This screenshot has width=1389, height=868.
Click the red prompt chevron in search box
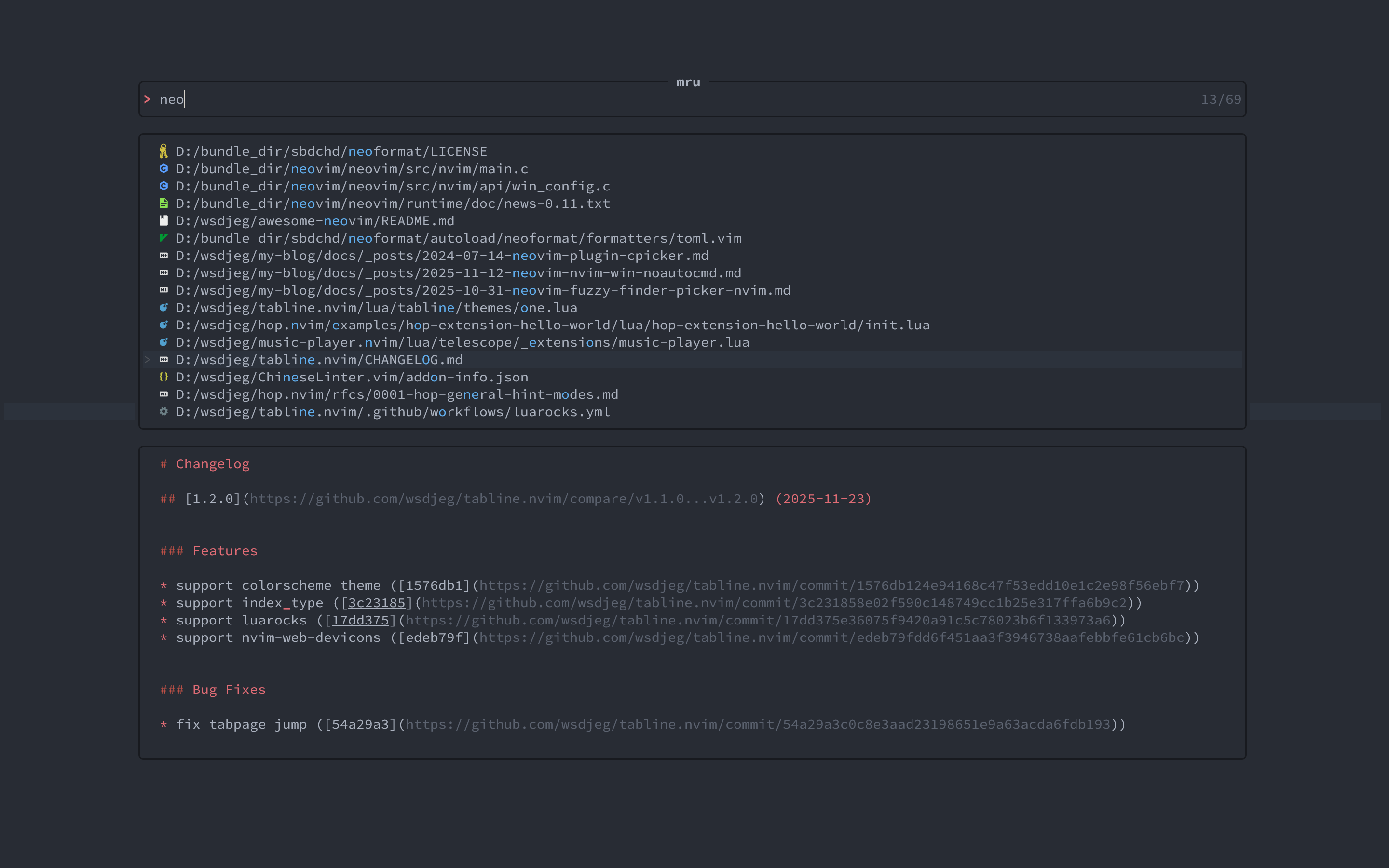[x=148, y=99]
